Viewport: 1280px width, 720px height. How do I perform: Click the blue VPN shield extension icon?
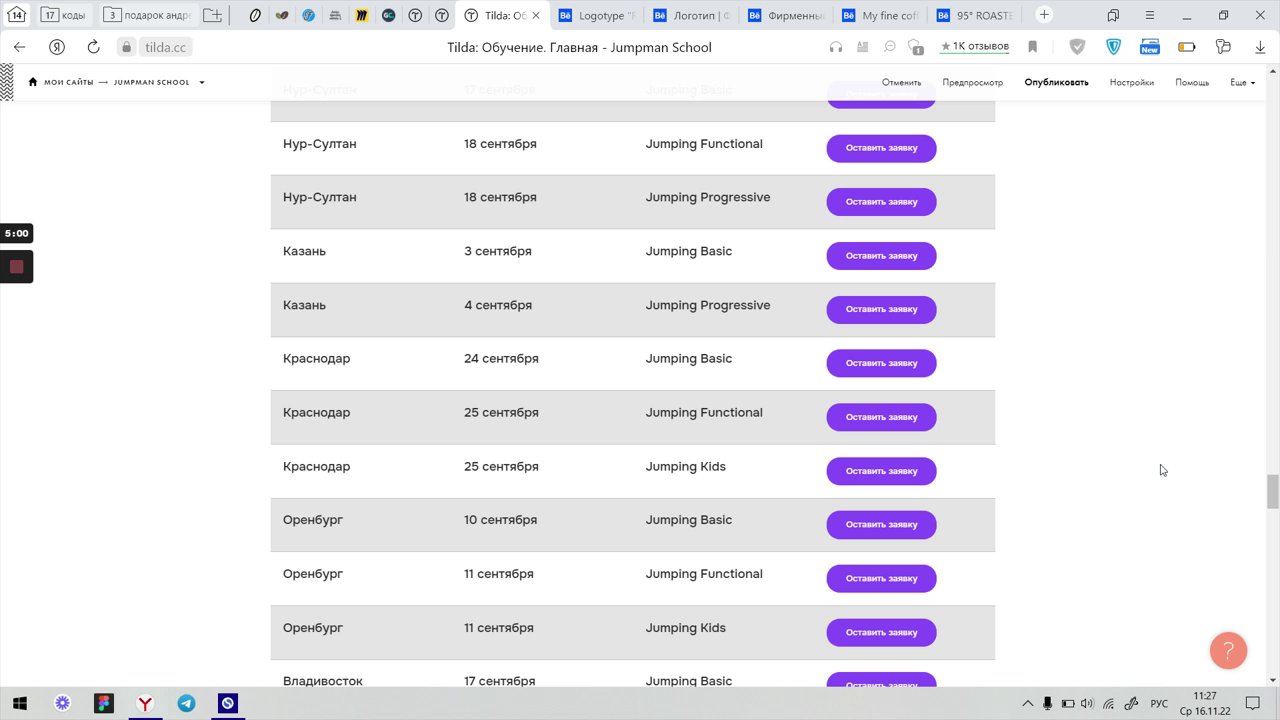coord(1113,47)
